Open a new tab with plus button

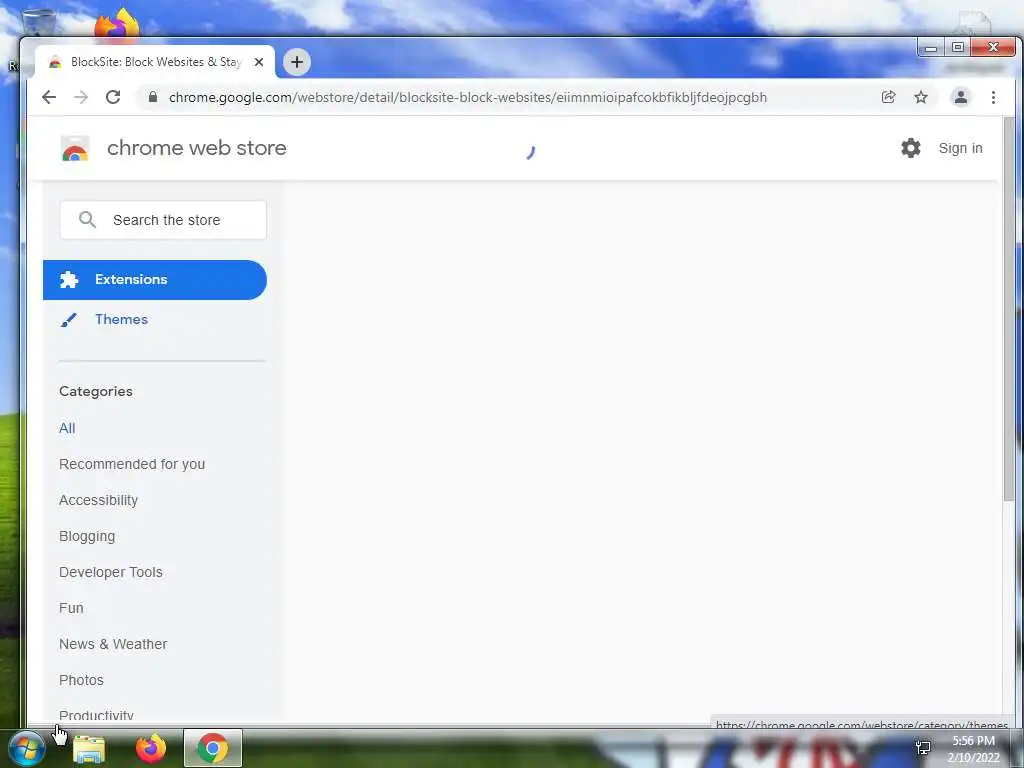pos(296,62)
